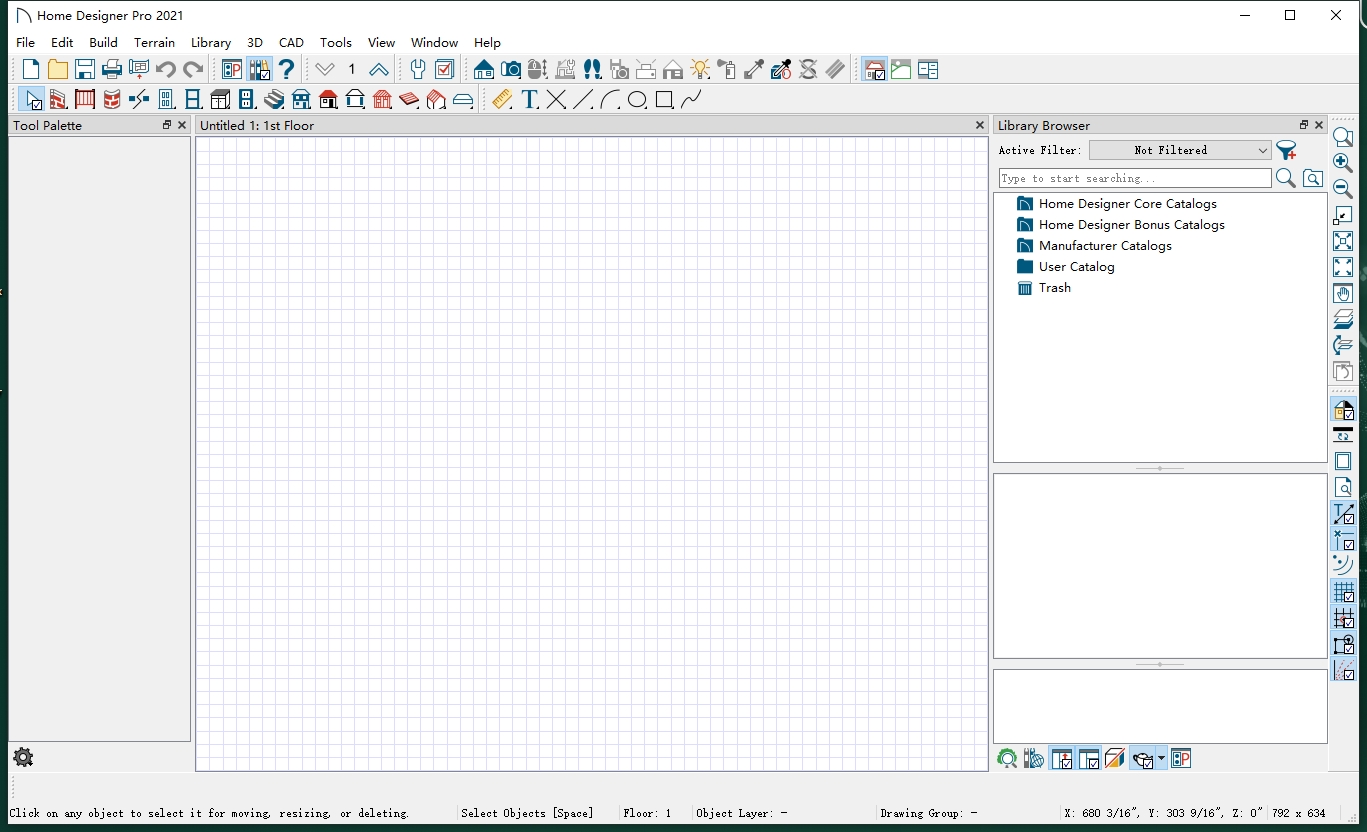
Task: Click the Zoom Out magnifier on side toolbar
Action: tap(1343, 189)
